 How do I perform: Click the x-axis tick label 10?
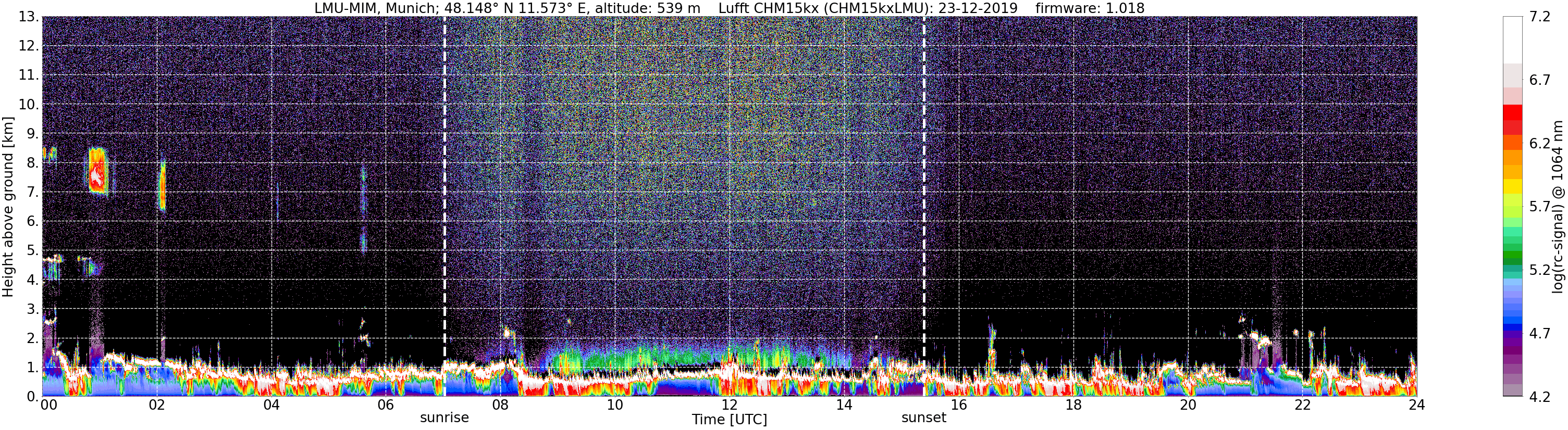pyautogui.click(x=615, y=405)
